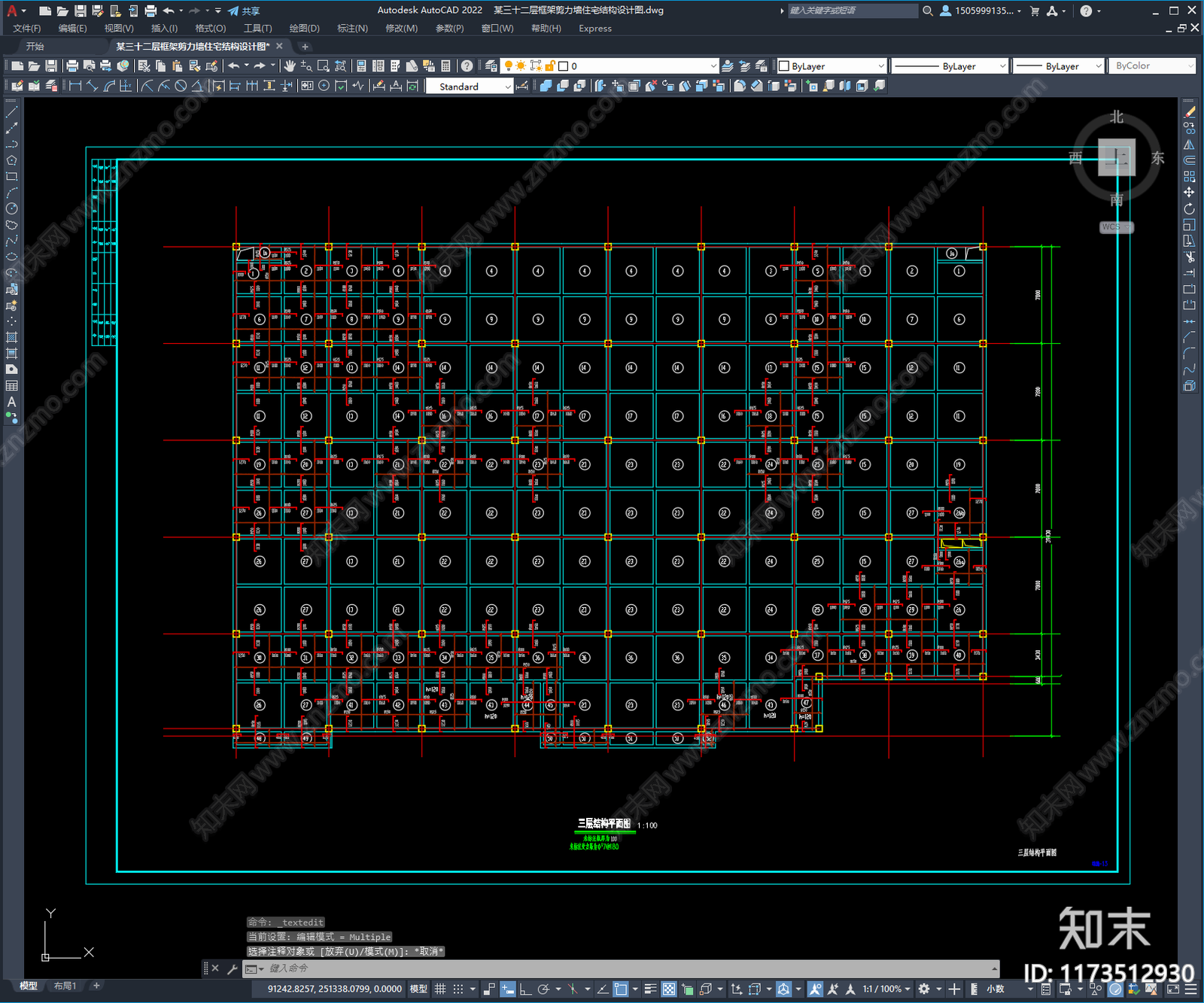Open the Layer Properties Manager icon
This screenshot has width=1204, height=1003.
[491, 66]
